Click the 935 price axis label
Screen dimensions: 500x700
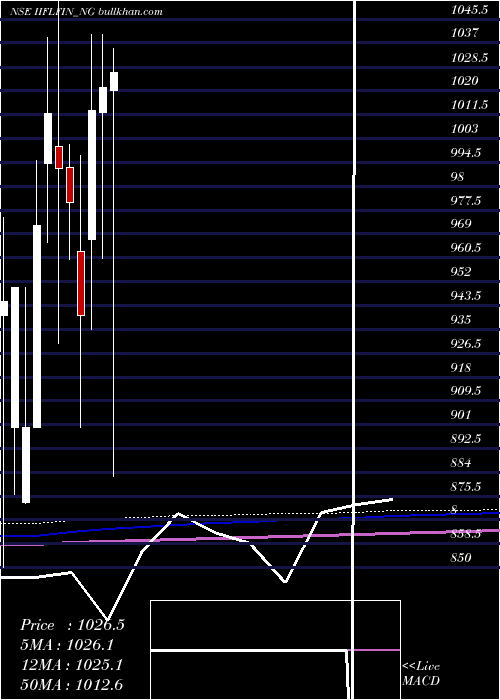461,319
